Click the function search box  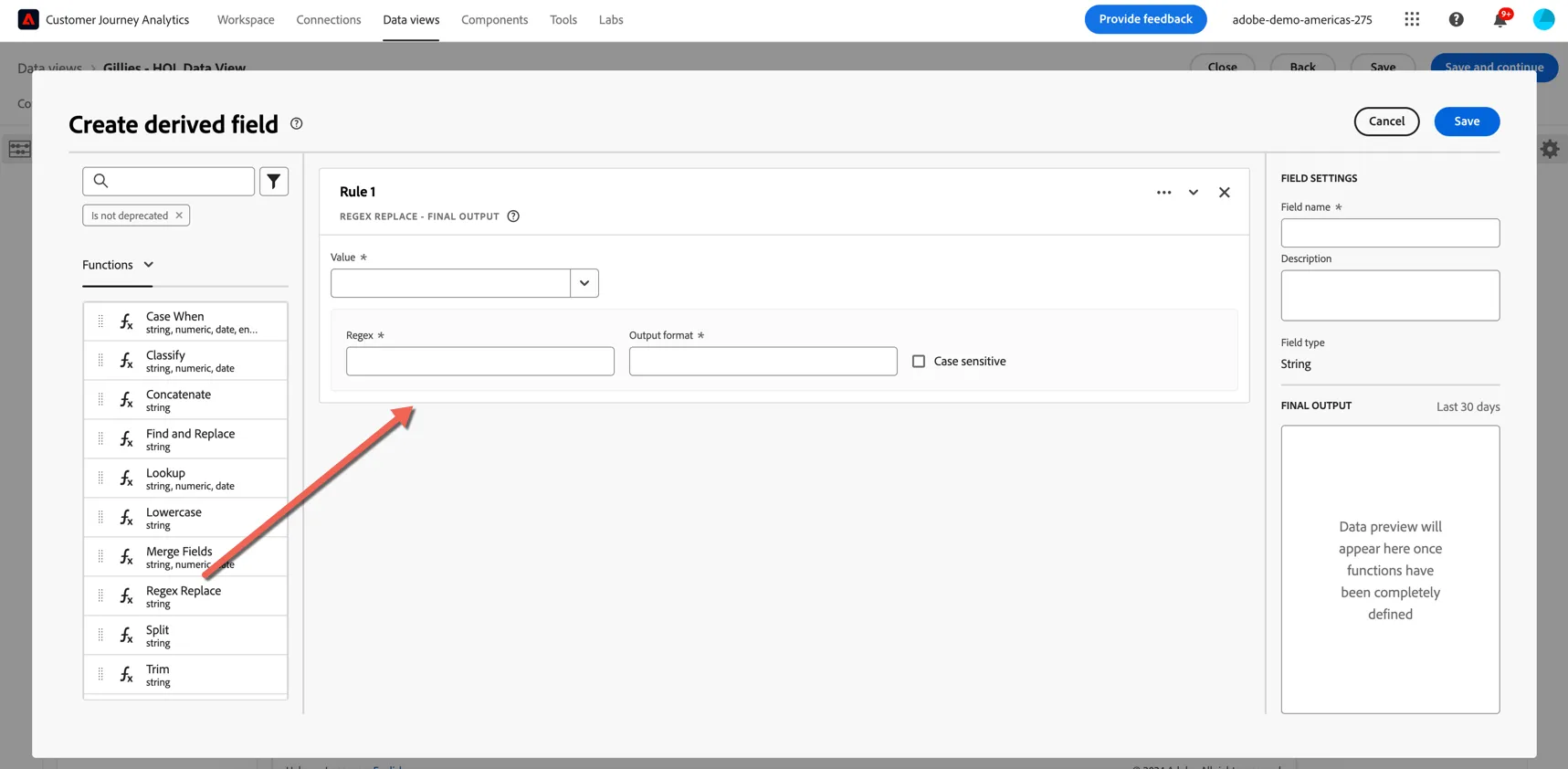click(x=168, y=181)
